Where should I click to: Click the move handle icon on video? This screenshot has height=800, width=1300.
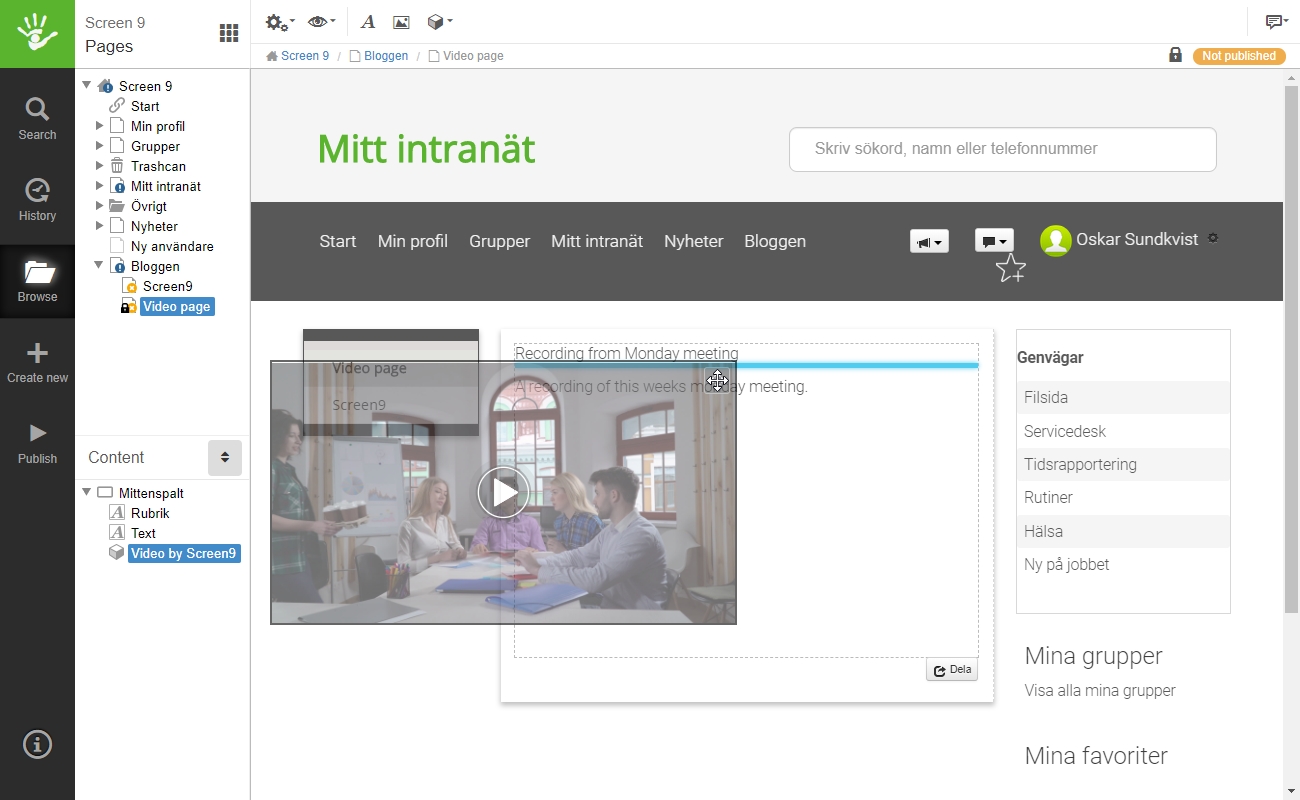click(716, 380)
